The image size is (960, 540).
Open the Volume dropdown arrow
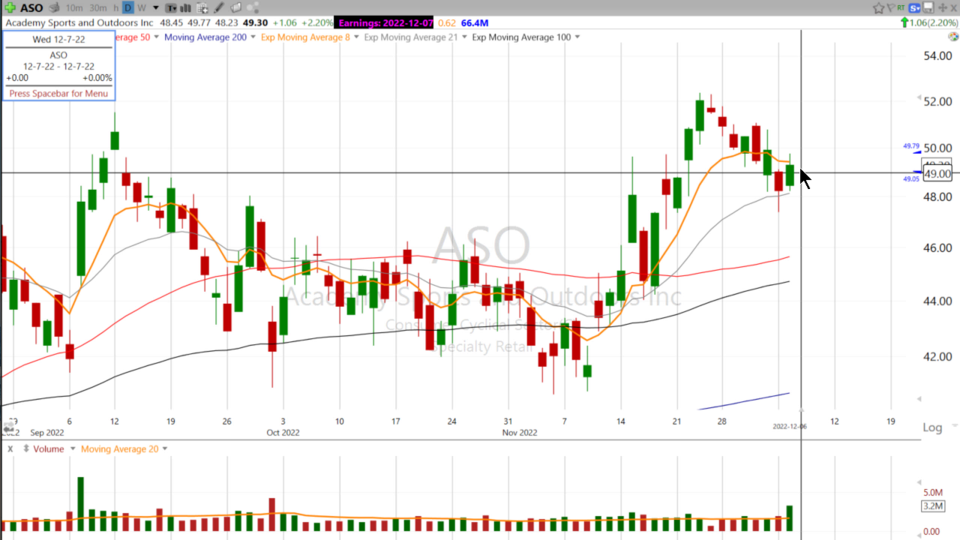(72, 449)
